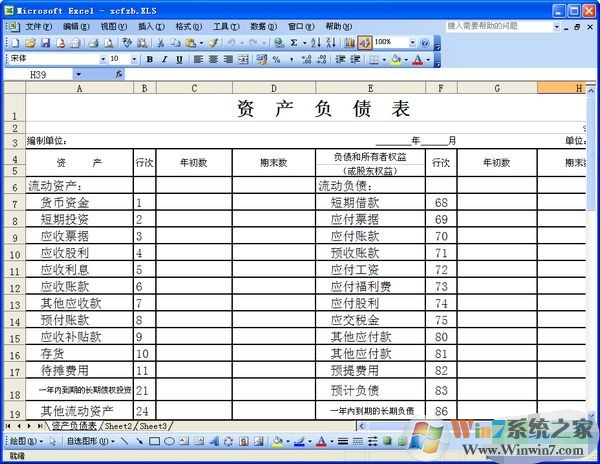Toggle Bold formatting
The width and height of the screenshot is (600, 464).
pyautogui.click(x=150, y=59)
